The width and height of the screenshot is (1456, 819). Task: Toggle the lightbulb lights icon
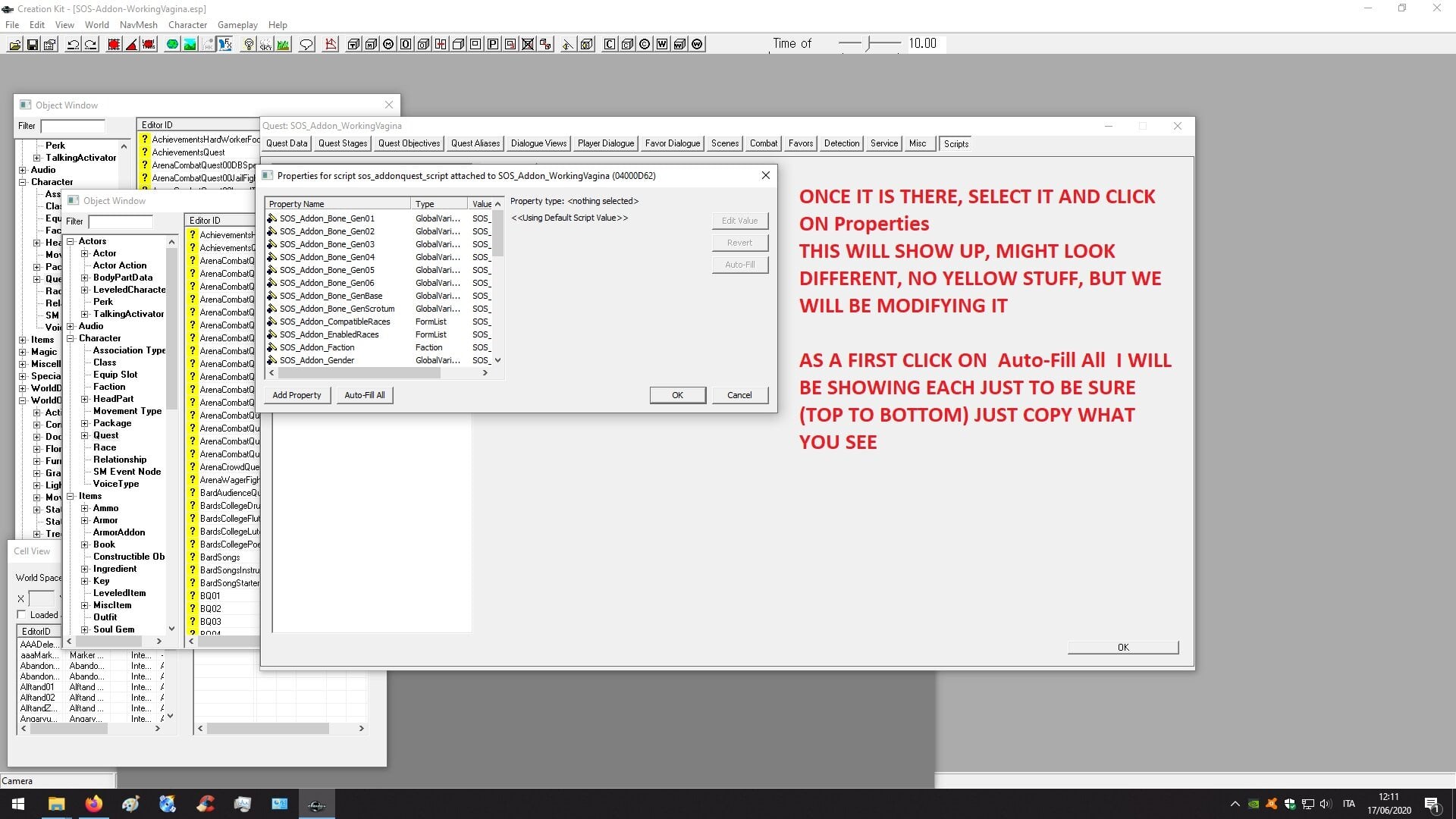248,44
